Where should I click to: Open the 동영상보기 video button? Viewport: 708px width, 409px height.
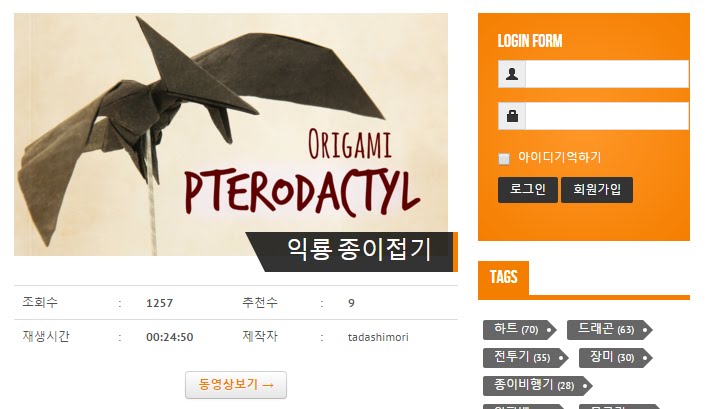(x=236, y=385)
